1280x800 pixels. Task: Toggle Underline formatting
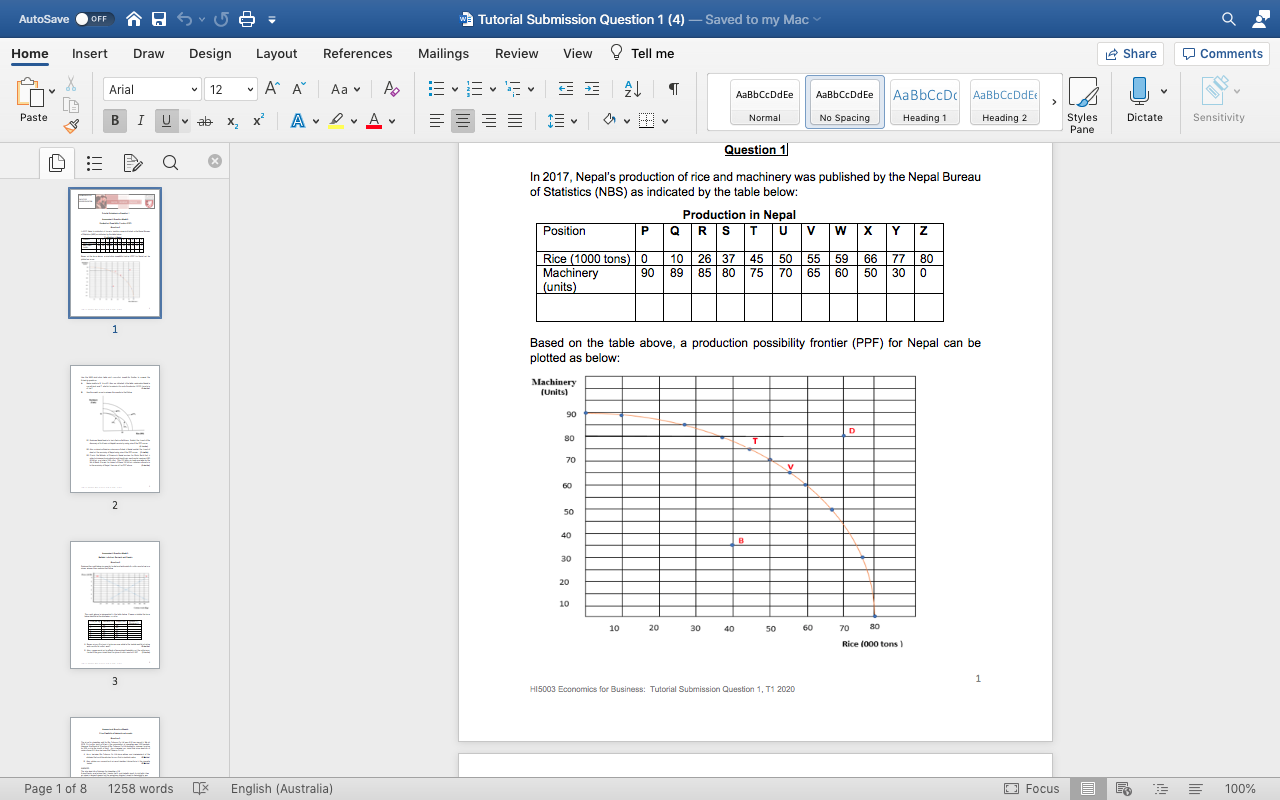pos(166,121)
